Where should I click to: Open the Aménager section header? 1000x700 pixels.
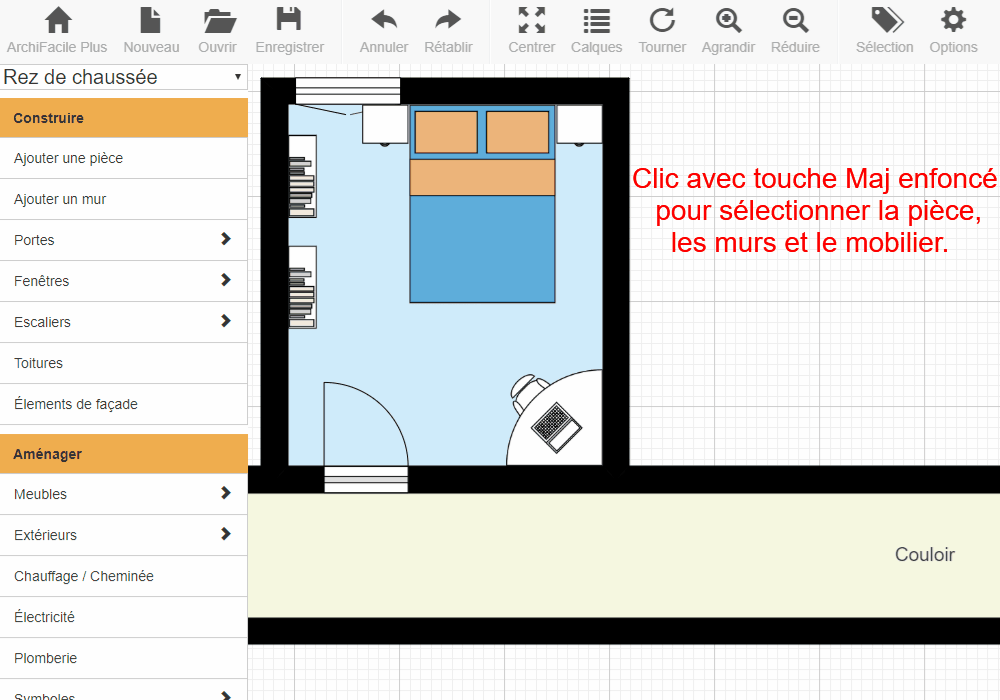click(124, 453)
